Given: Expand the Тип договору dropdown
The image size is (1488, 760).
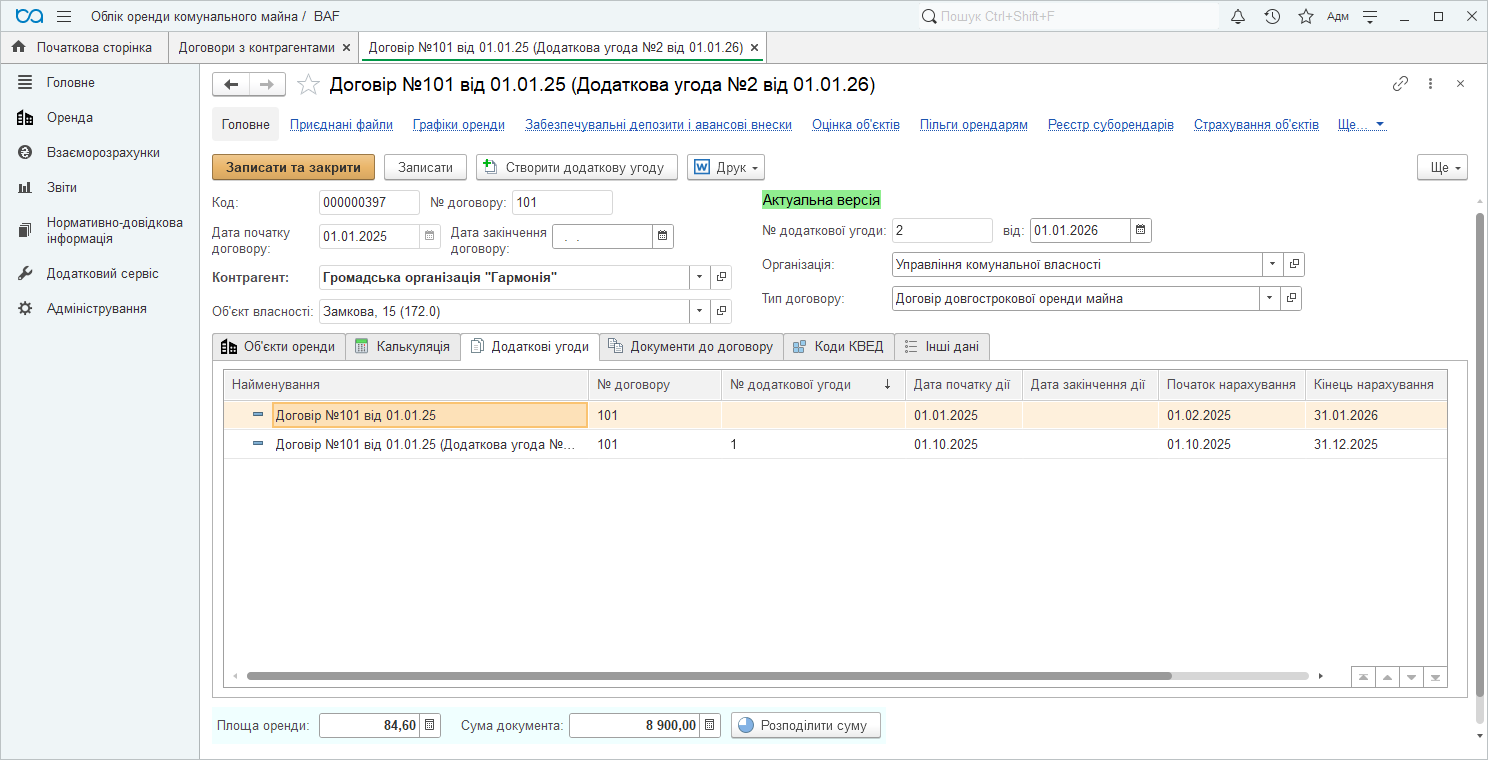Looking at the screenshot, I should pos(1271,298).
